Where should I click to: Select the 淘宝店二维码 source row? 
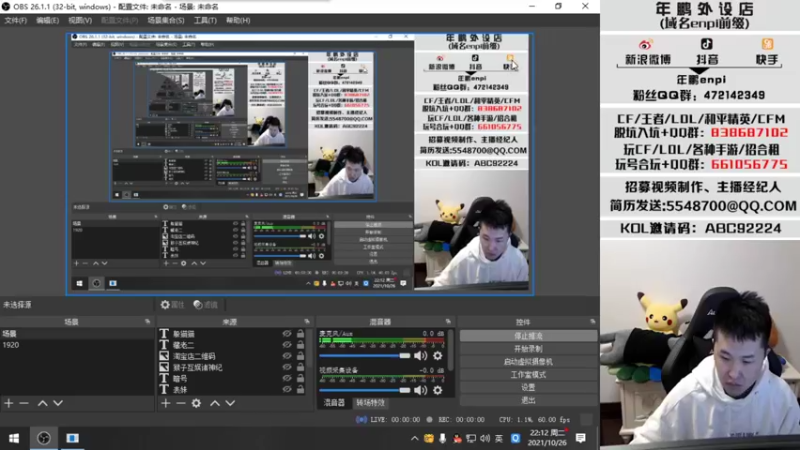232,356
